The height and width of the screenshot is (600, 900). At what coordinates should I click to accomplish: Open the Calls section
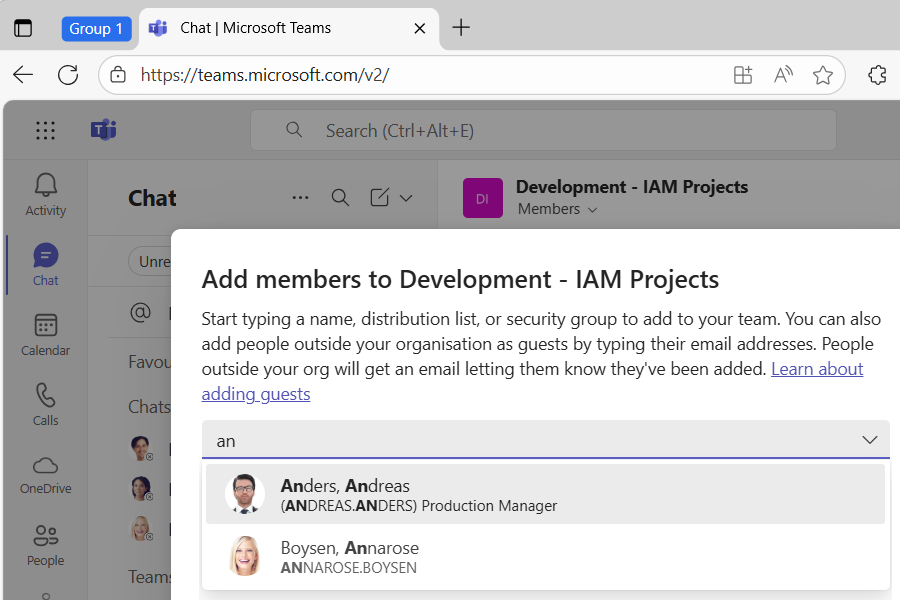(45, 403)
